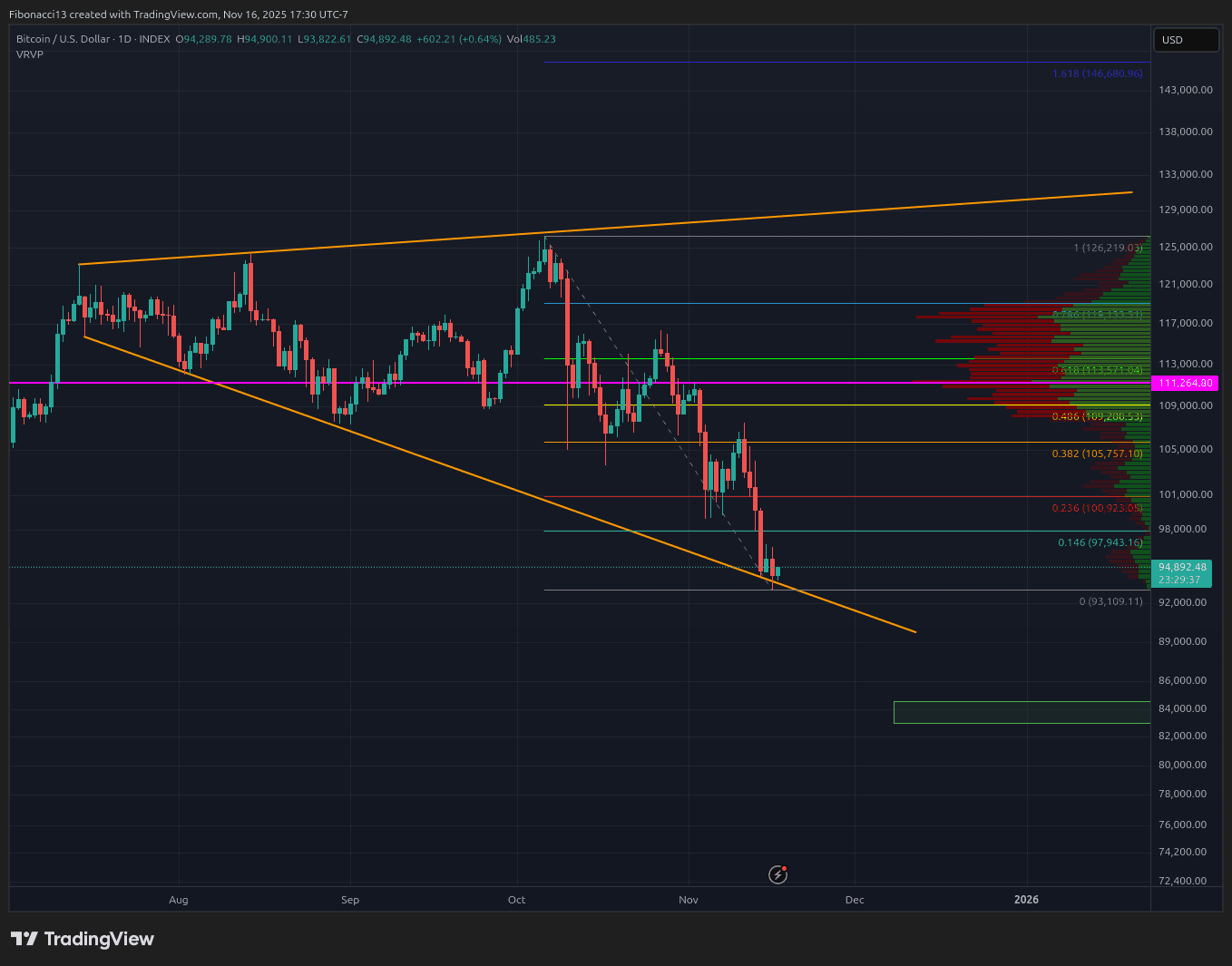Click the Bitcoin / U.S. Dollar symbol title
Viewport: 1232px width, 966px height.
point(93,39)
